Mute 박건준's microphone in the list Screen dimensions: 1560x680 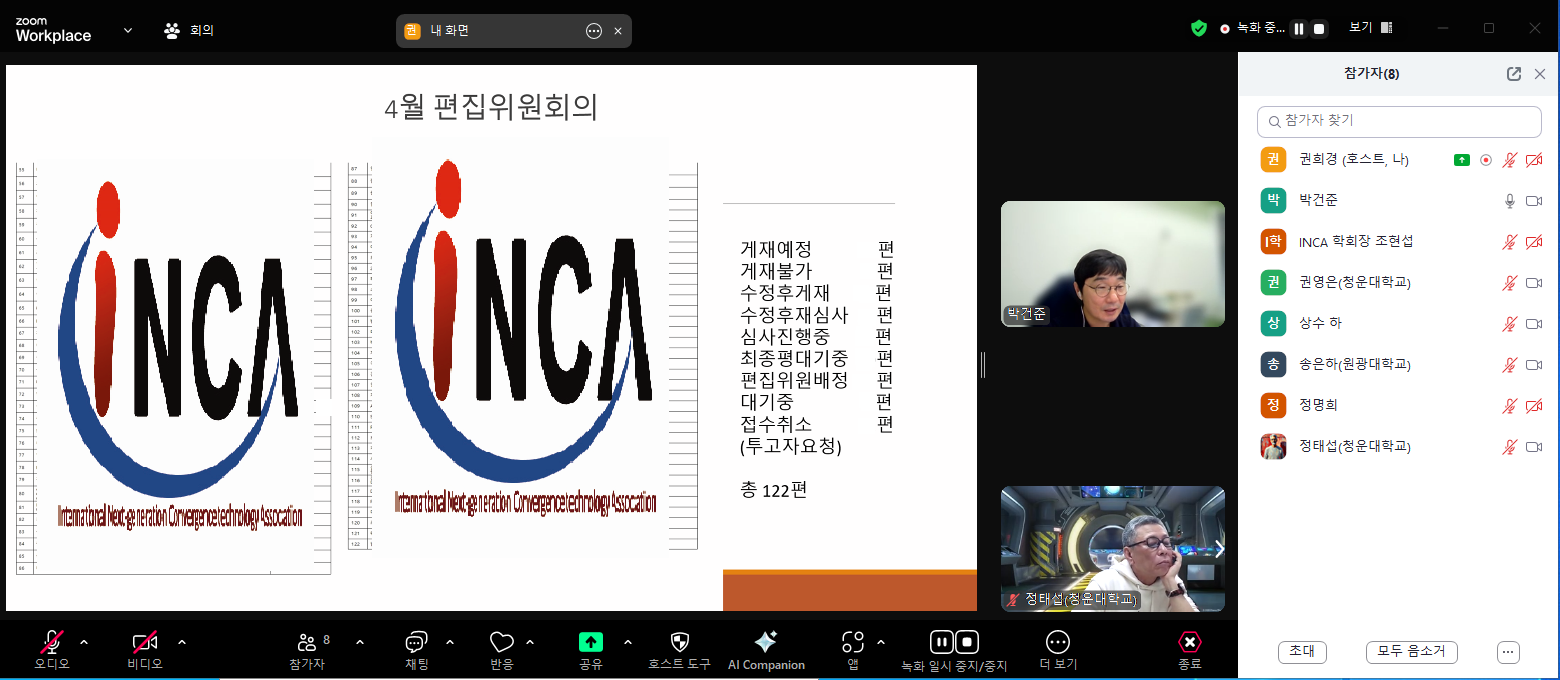tap(1510, 201)
